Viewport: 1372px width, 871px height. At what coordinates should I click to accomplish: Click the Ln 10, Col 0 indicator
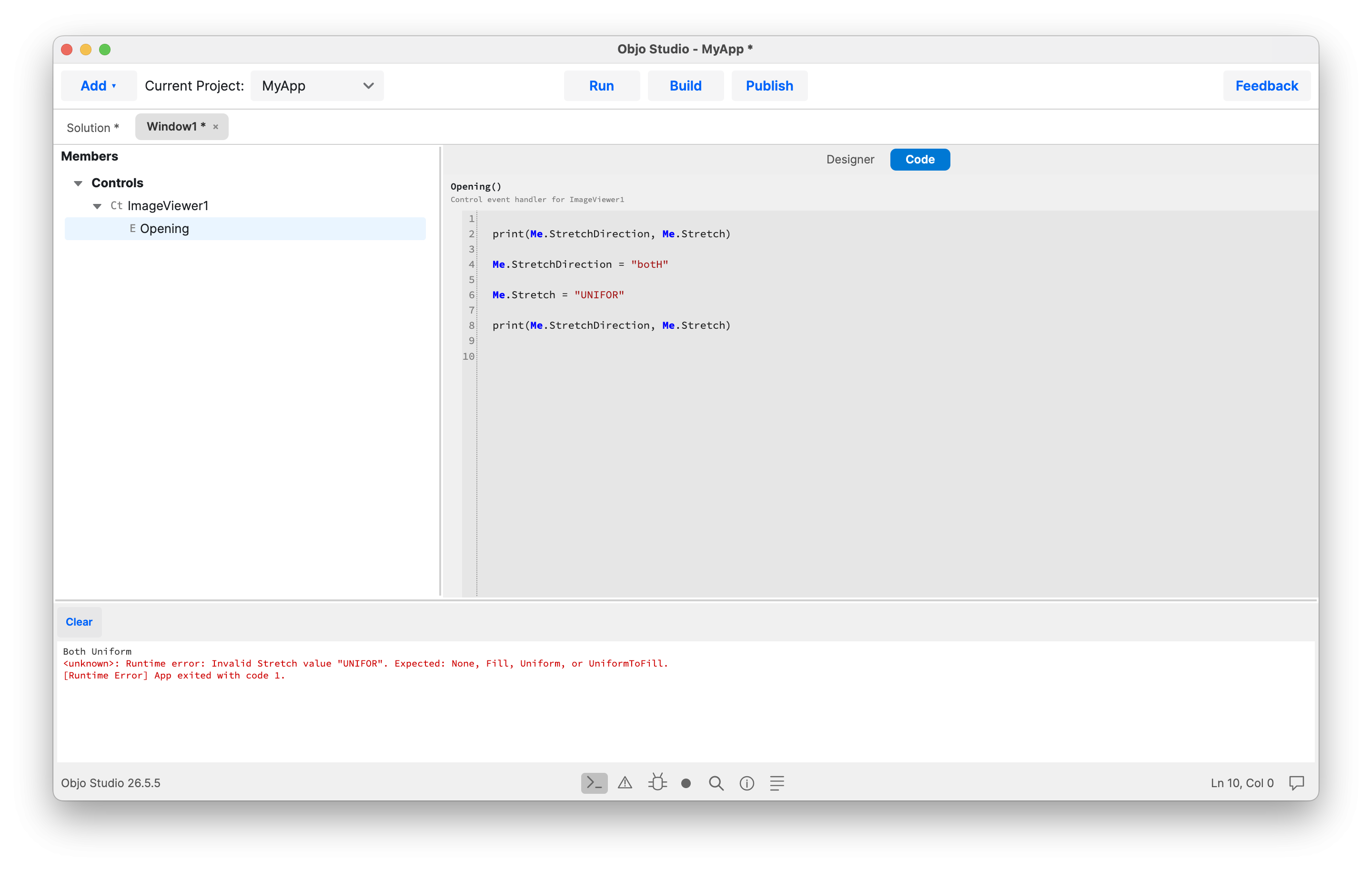pos(1242,783)
